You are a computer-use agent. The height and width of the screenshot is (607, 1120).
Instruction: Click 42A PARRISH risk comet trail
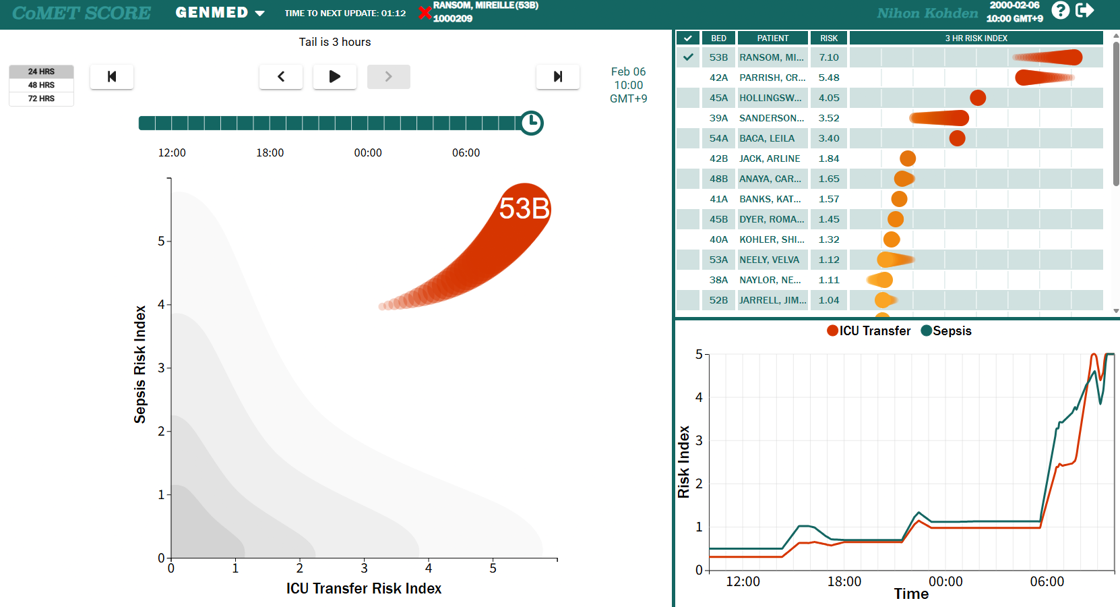(1044, 77)
